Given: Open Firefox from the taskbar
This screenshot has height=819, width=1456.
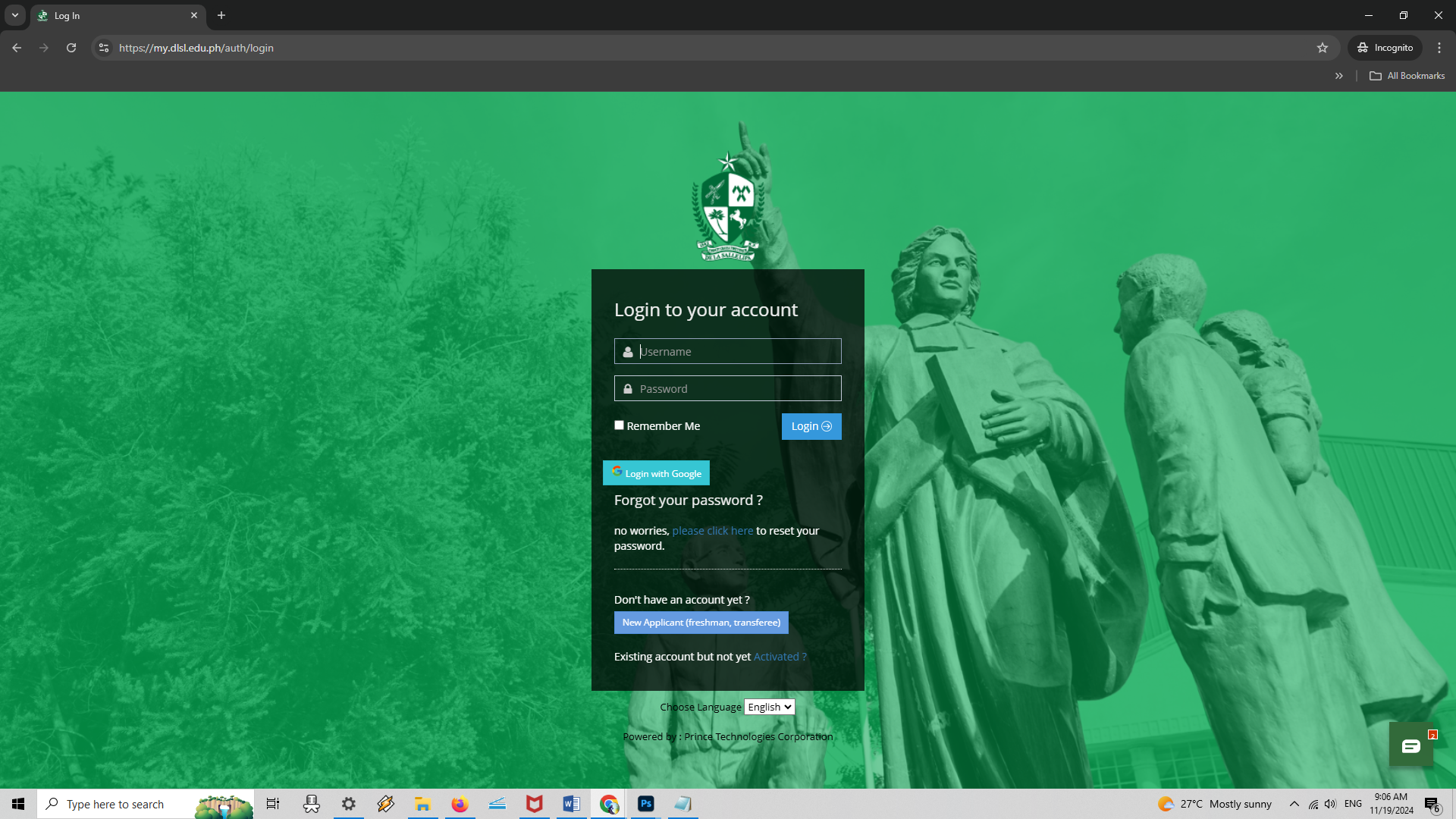Looking at the screenshot, I should coord(460,804).
